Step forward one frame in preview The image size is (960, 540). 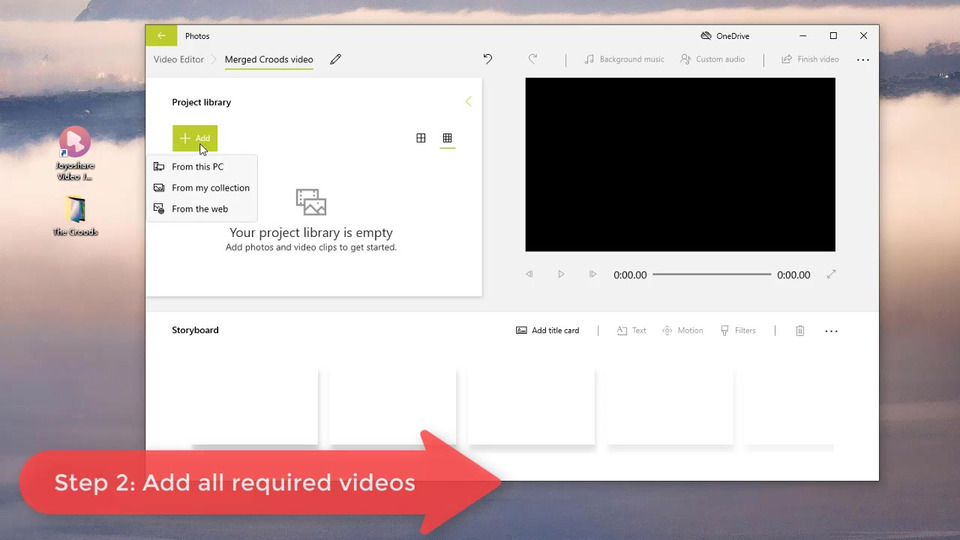(x=592, y=274)
